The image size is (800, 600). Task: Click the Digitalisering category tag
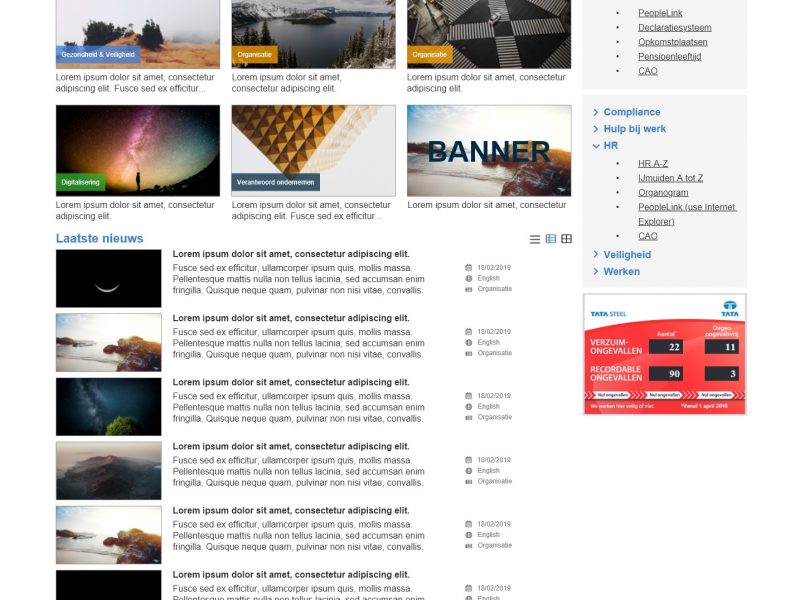tap(80, 182)
